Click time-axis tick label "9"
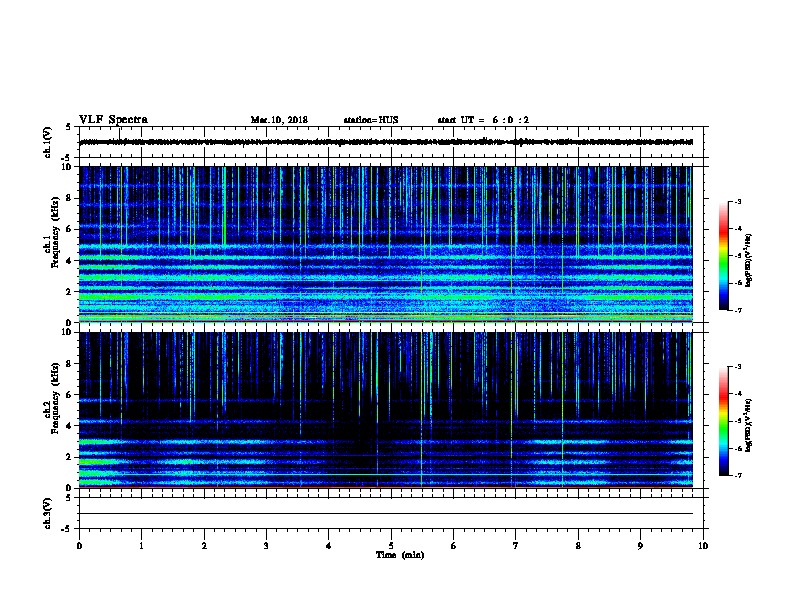 640,545
